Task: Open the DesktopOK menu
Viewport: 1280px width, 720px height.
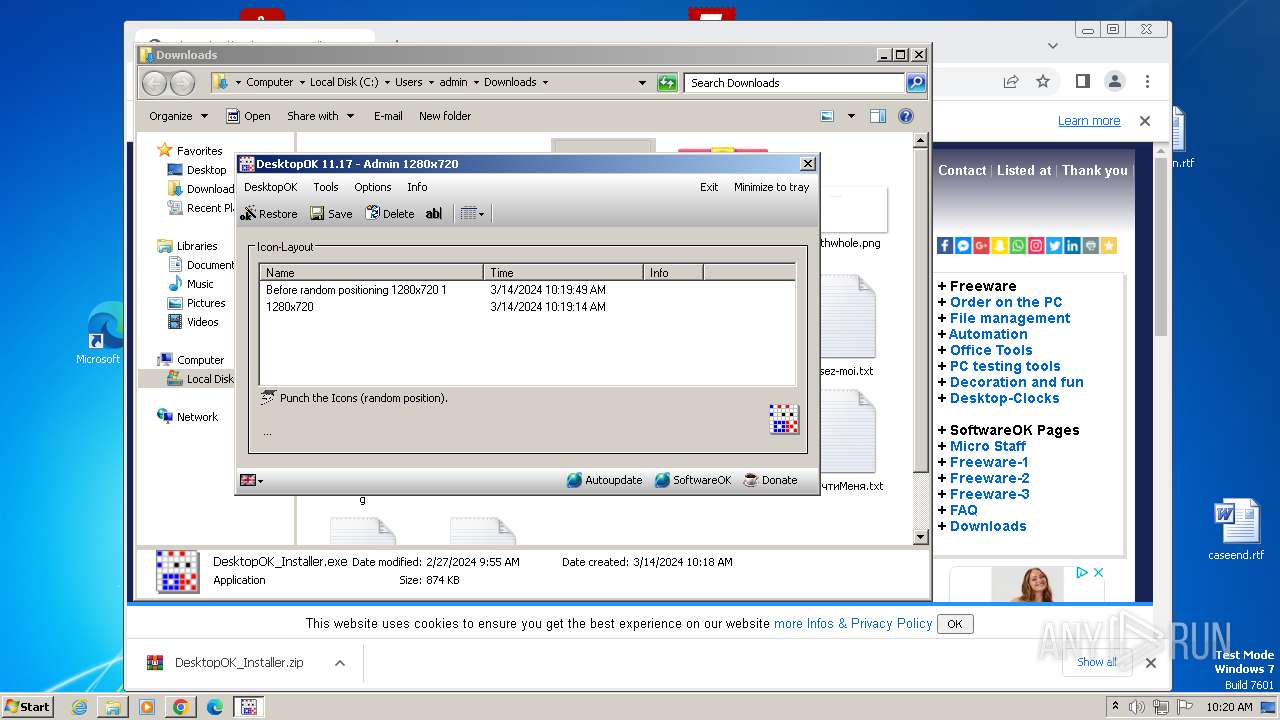Action: 271,187
